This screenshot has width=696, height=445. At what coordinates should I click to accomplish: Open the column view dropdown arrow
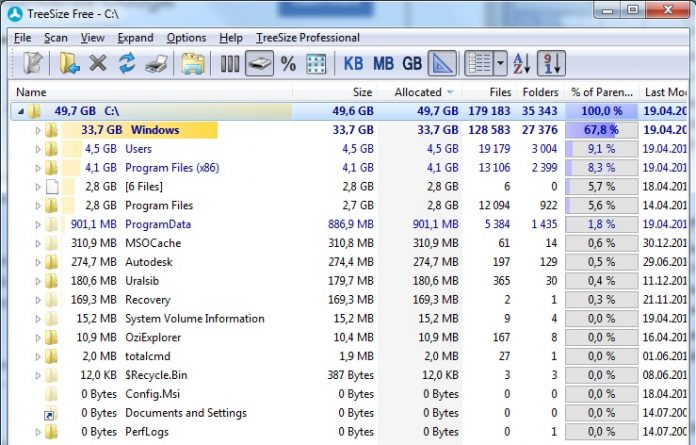[x=501, y=64]
